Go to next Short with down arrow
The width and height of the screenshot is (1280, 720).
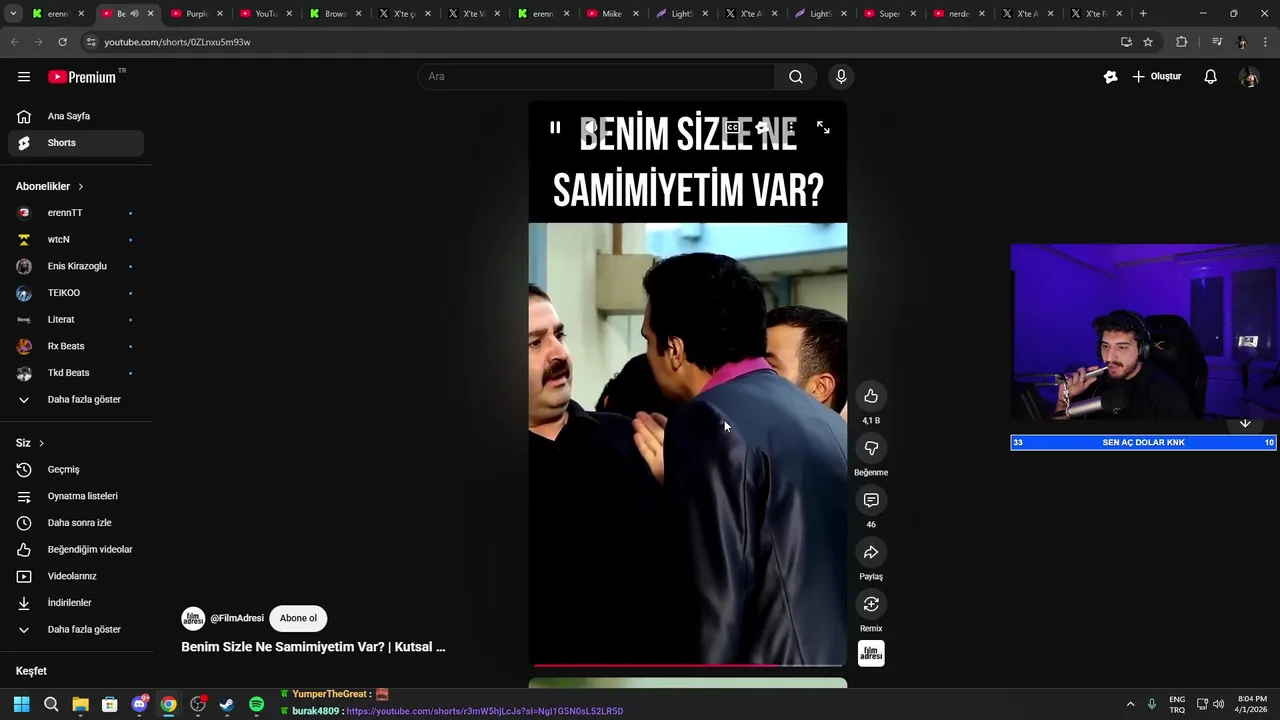1245,423
